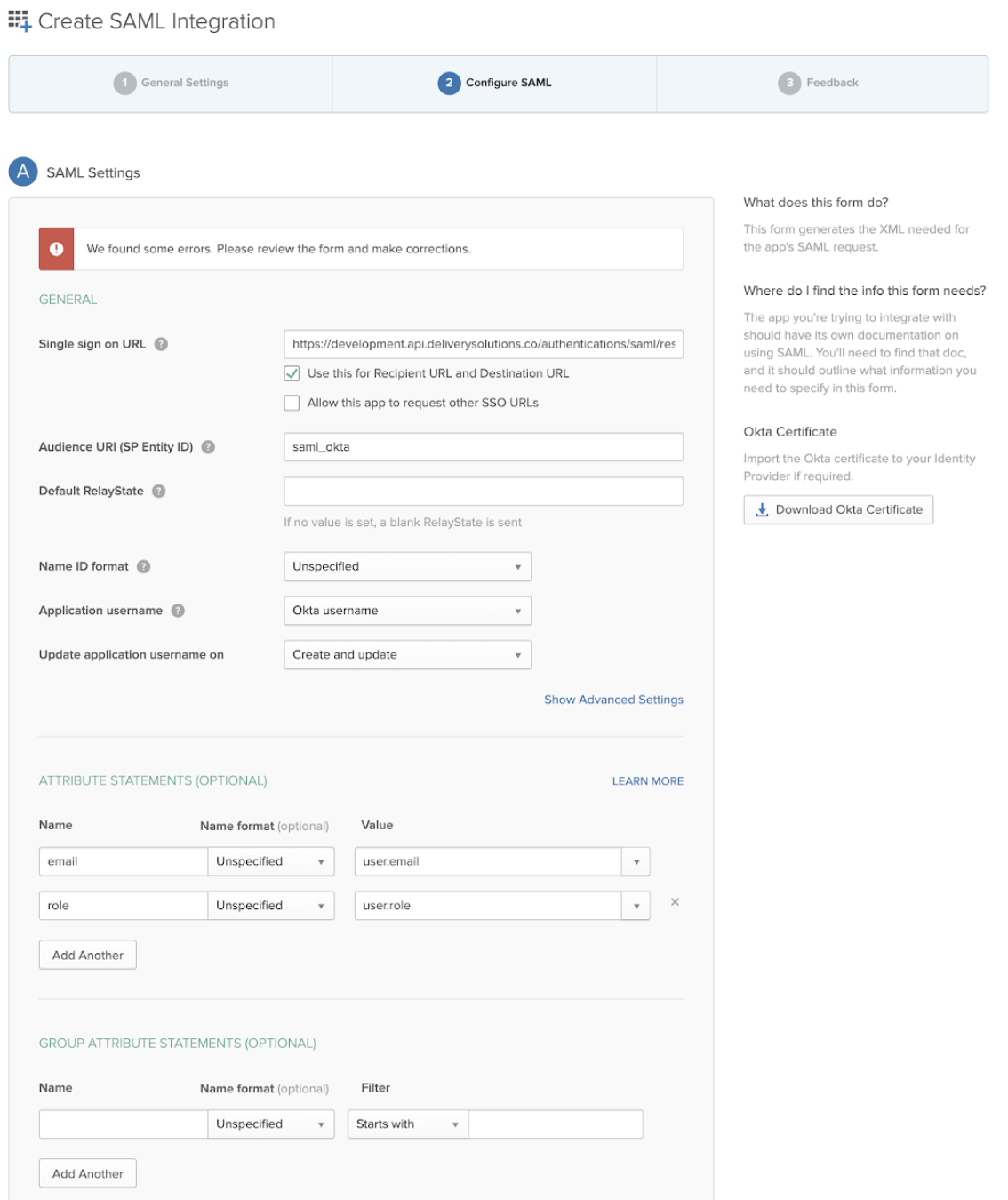Open the Name ID format dropdown
Screen dimensions: 1008x1200
pyautogui.click(x=407, y=566)
